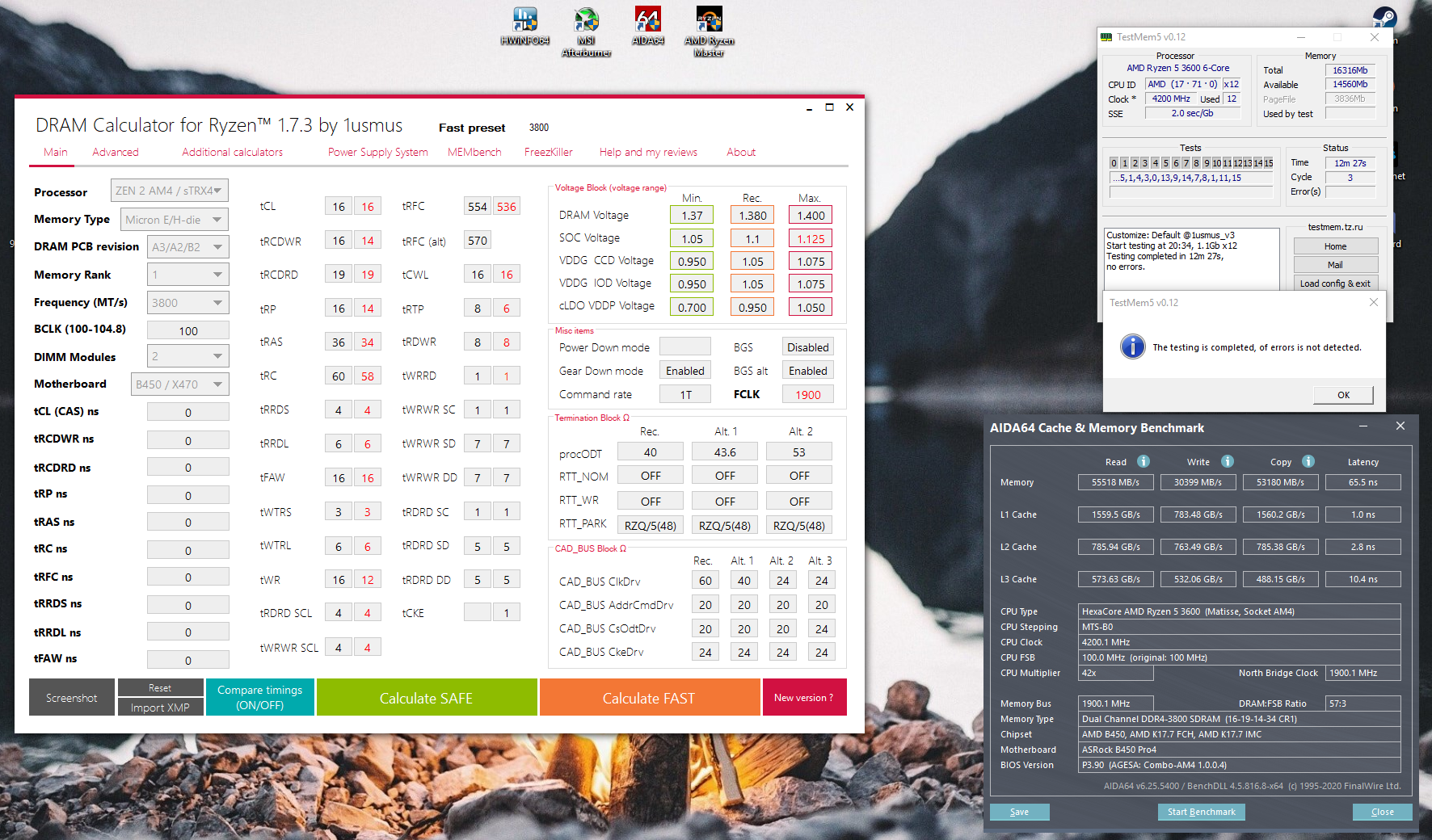Click the RTT_PARK Rec. value RZQ/5(48)

coord(651,525)
